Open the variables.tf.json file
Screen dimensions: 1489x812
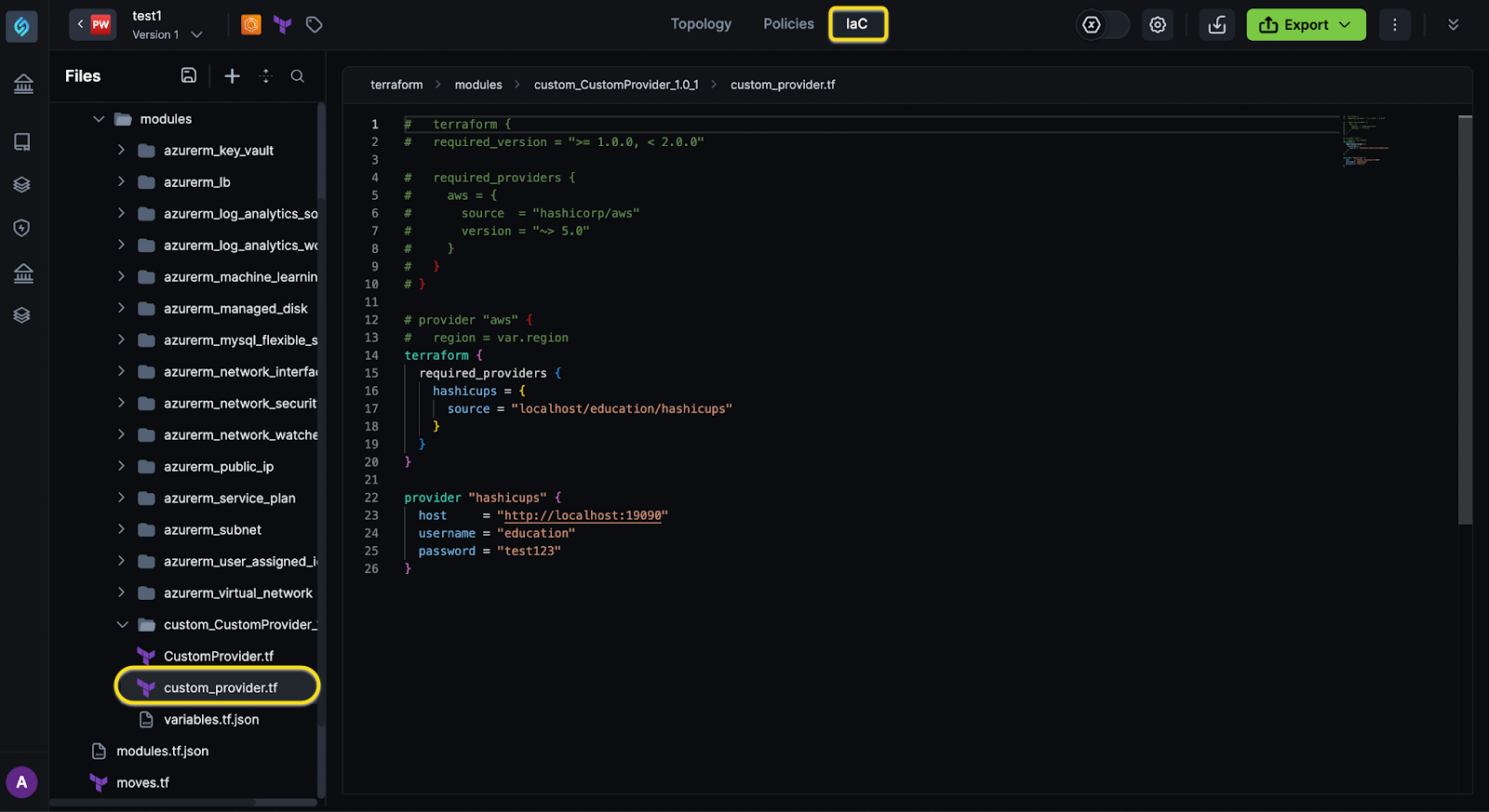pyautogui.click(x=211, y=719)
